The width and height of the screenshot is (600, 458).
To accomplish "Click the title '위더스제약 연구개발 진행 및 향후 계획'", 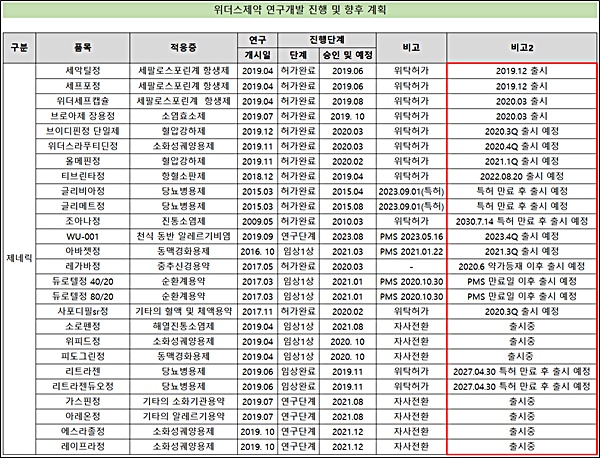I will [300, 10].
